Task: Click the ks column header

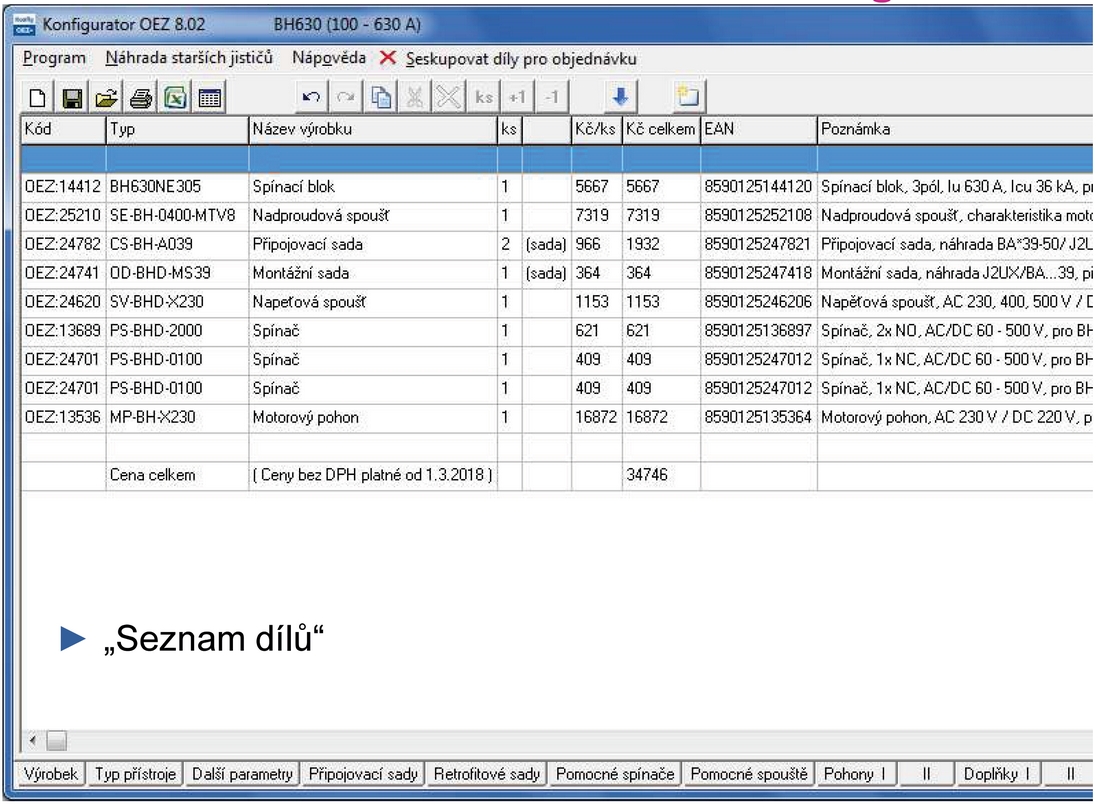Action: [510, 130]
